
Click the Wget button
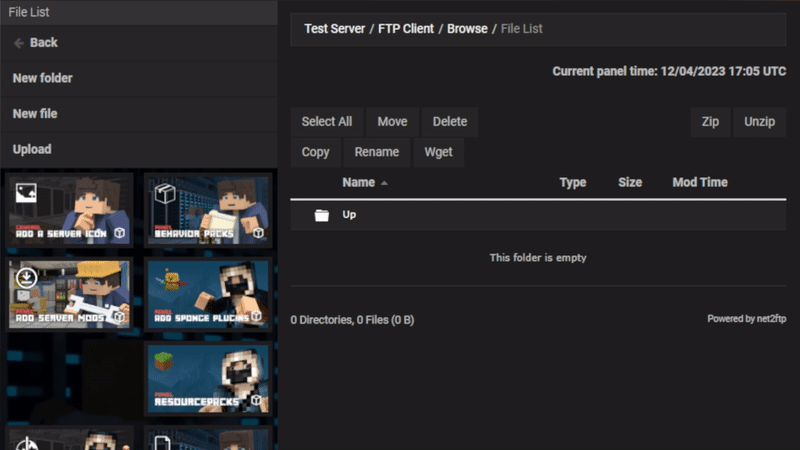[x=438, y=153]
